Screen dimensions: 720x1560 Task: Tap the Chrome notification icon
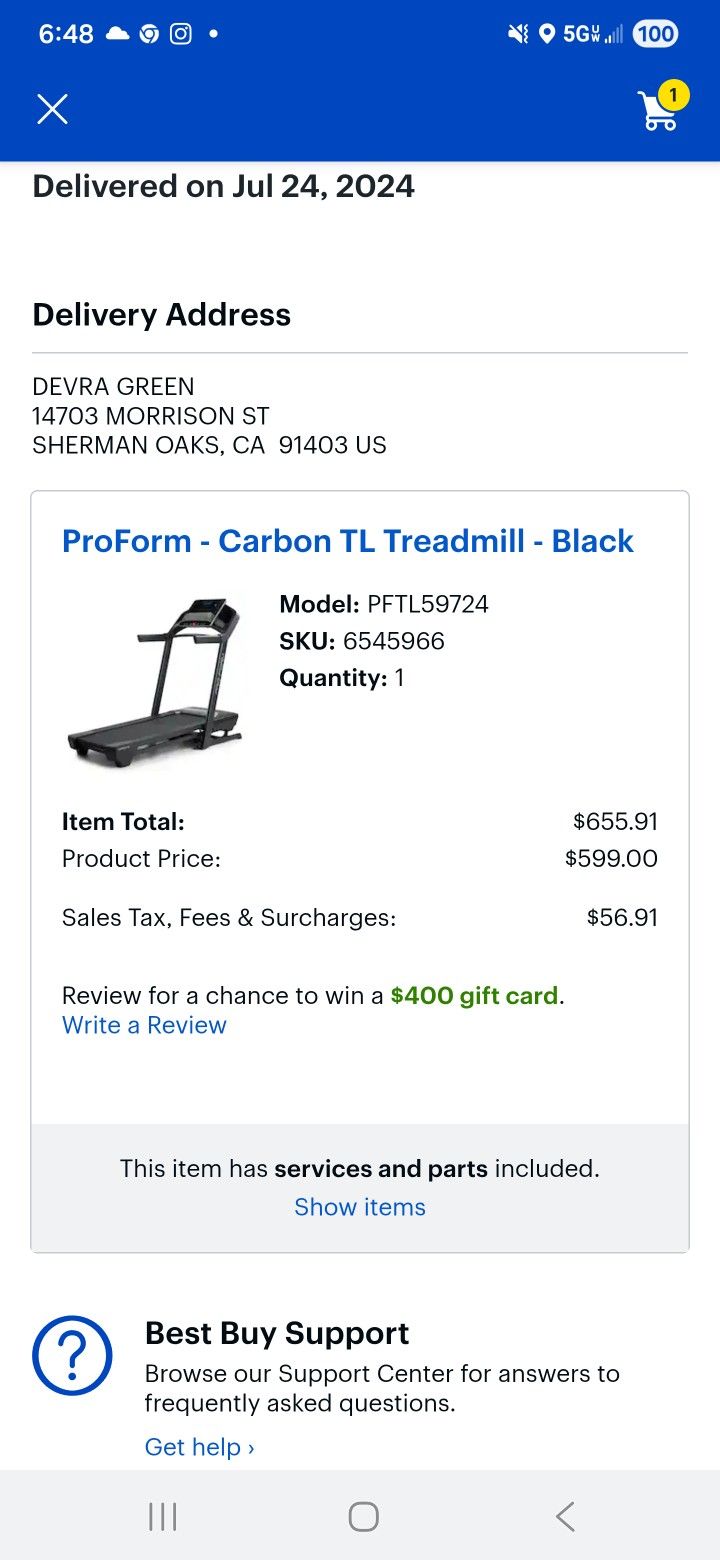coord(148,33)
